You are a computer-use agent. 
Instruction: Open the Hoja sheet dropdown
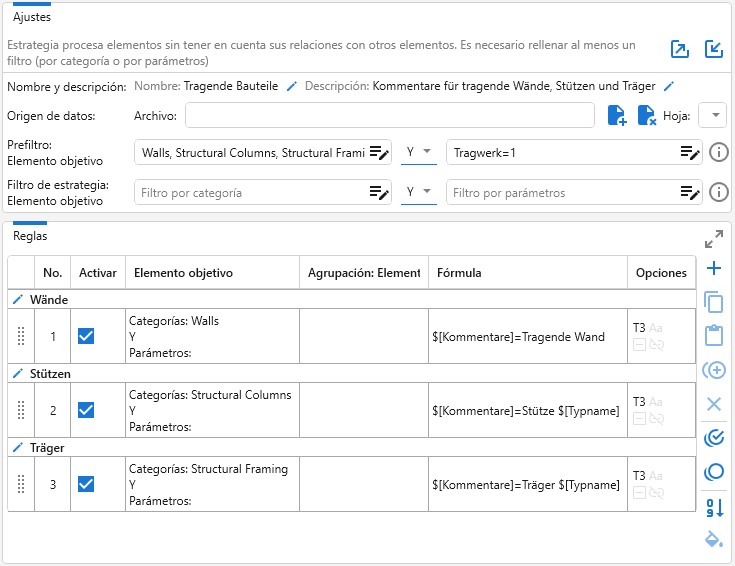[x=712, y=115]
